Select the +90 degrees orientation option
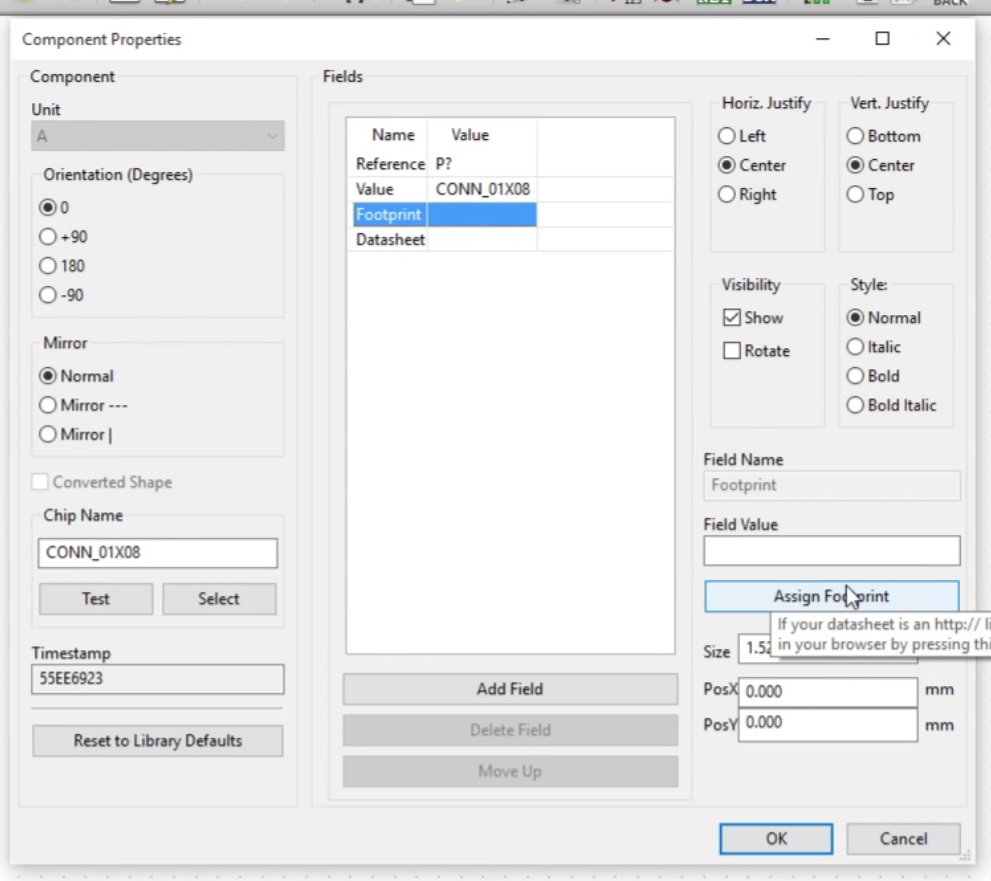Image resolution: width=991 pixels, height=881 pixels. (48, 237)
